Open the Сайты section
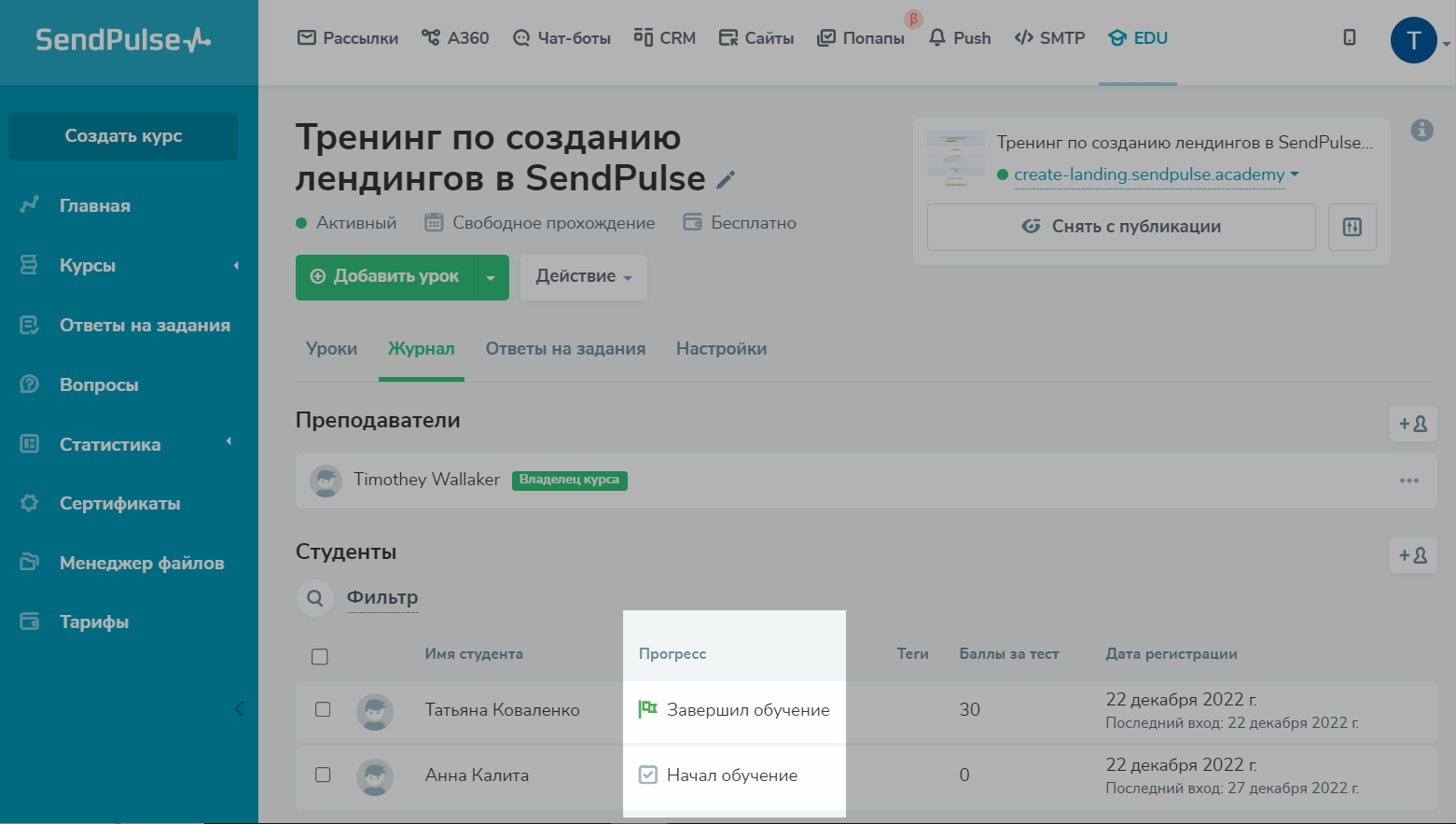 [x=756, y=38]
